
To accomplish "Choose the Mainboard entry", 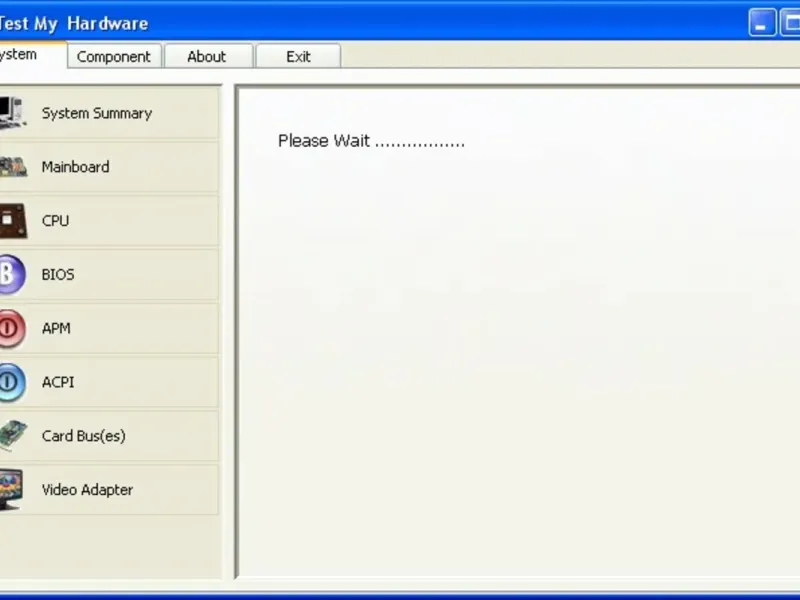I will point(109,167).
